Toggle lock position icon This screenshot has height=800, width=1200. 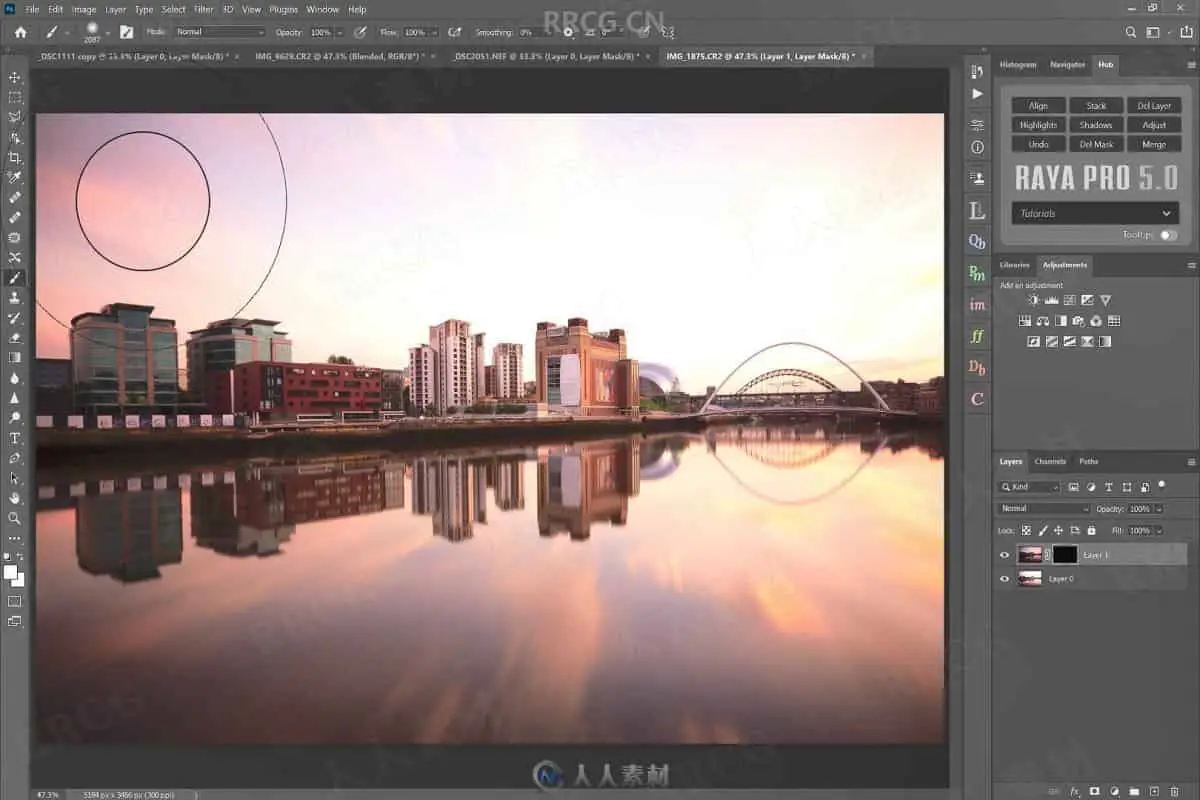[1058, 531]
